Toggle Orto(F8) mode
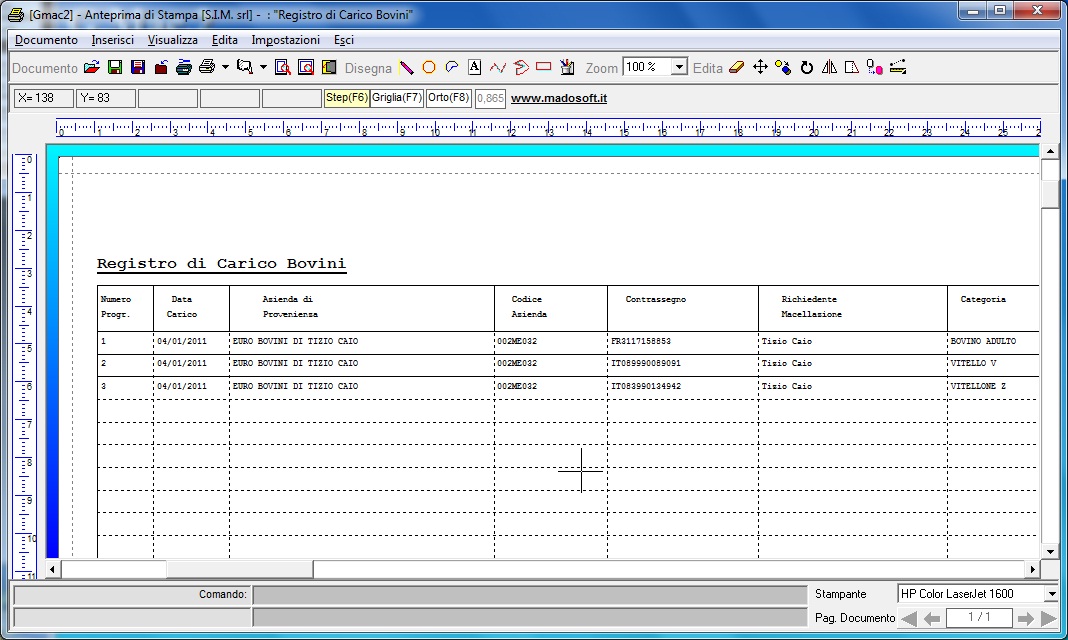 pos(449,98)
